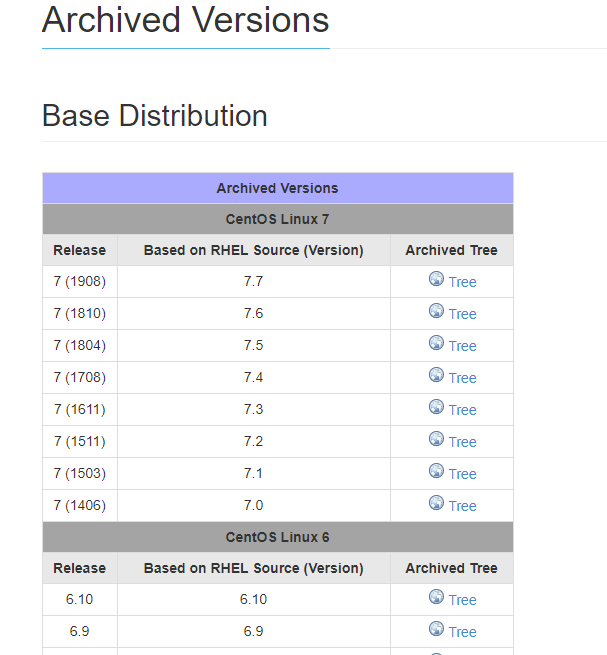Click the globe icon in the 7 (1804) row
This screenshot has width=607, height=655.
pos(436,343)
